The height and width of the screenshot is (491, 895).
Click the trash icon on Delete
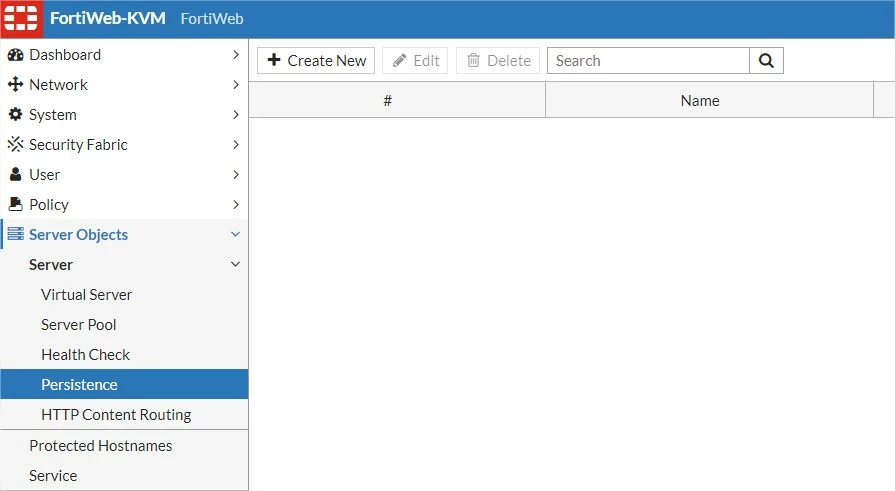(473, 60)
